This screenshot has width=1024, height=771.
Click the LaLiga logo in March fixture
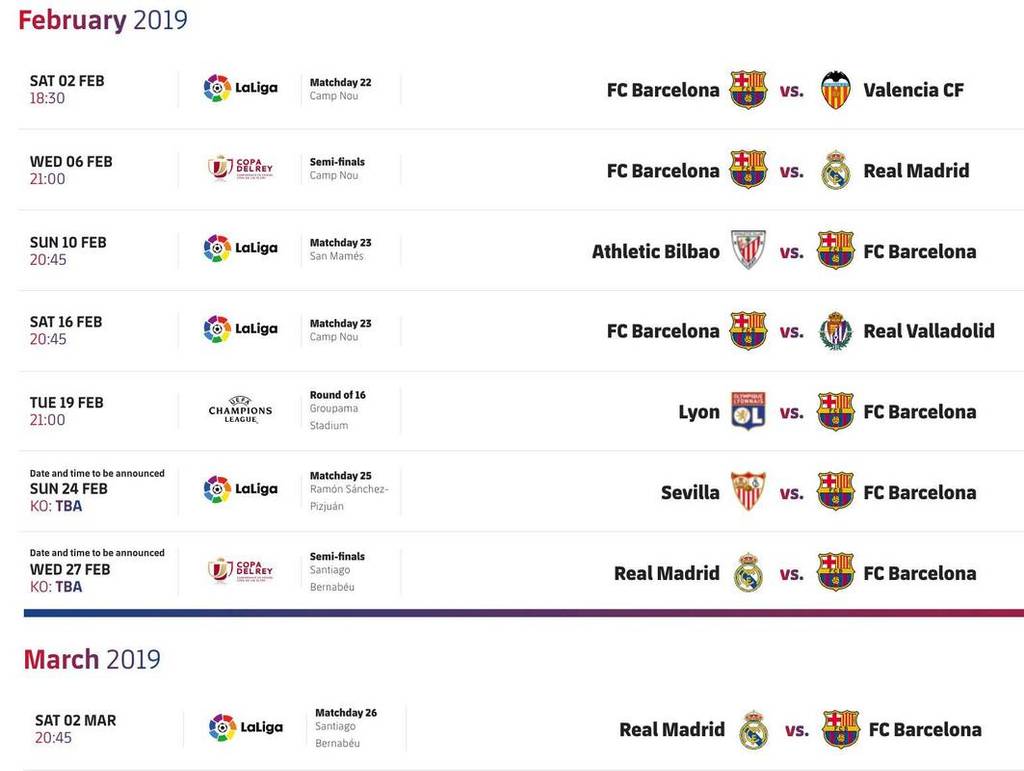pos(246,727)
